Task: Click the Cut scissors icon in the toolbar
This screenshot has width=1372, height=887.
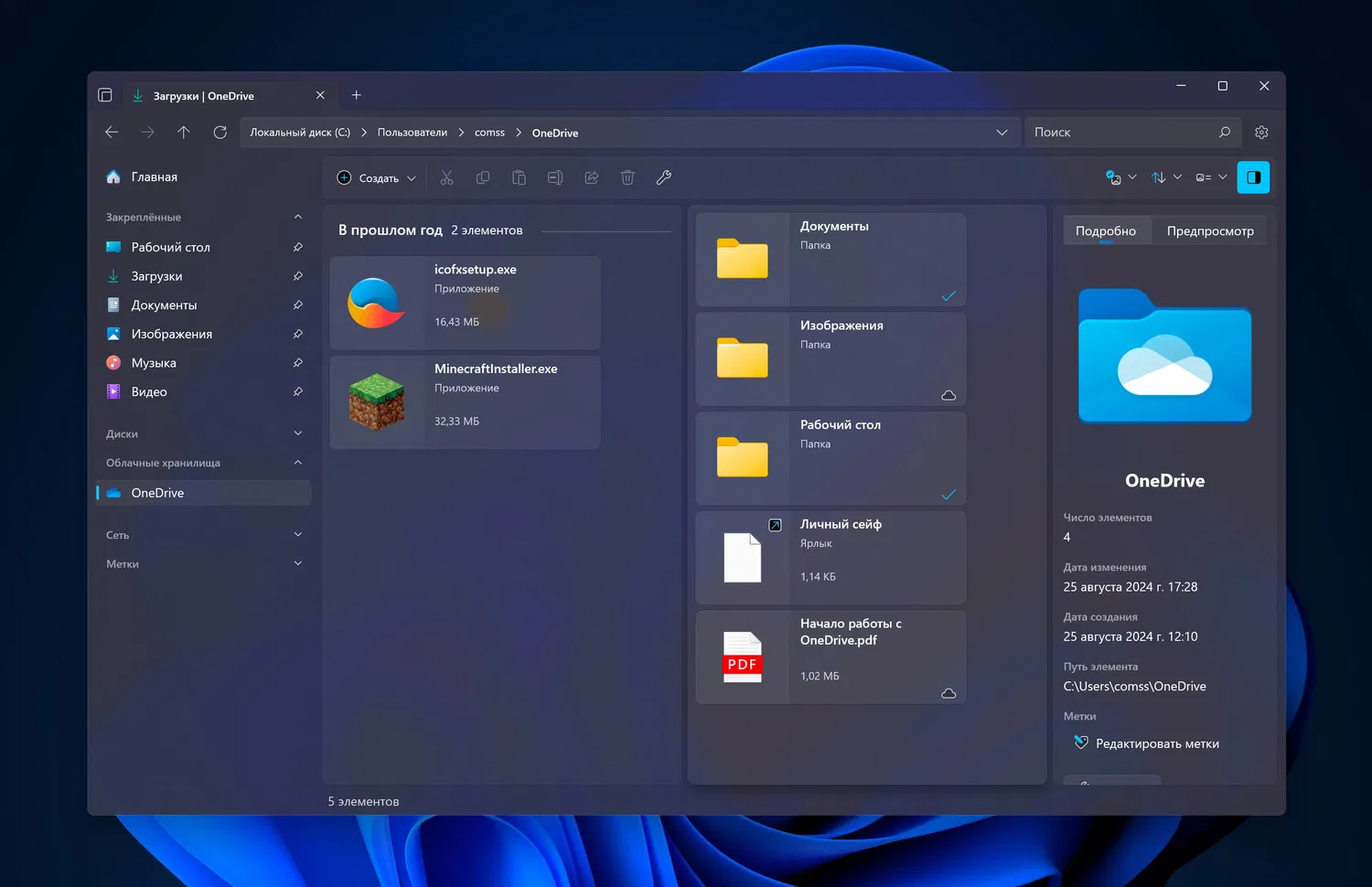Action: 446,178
